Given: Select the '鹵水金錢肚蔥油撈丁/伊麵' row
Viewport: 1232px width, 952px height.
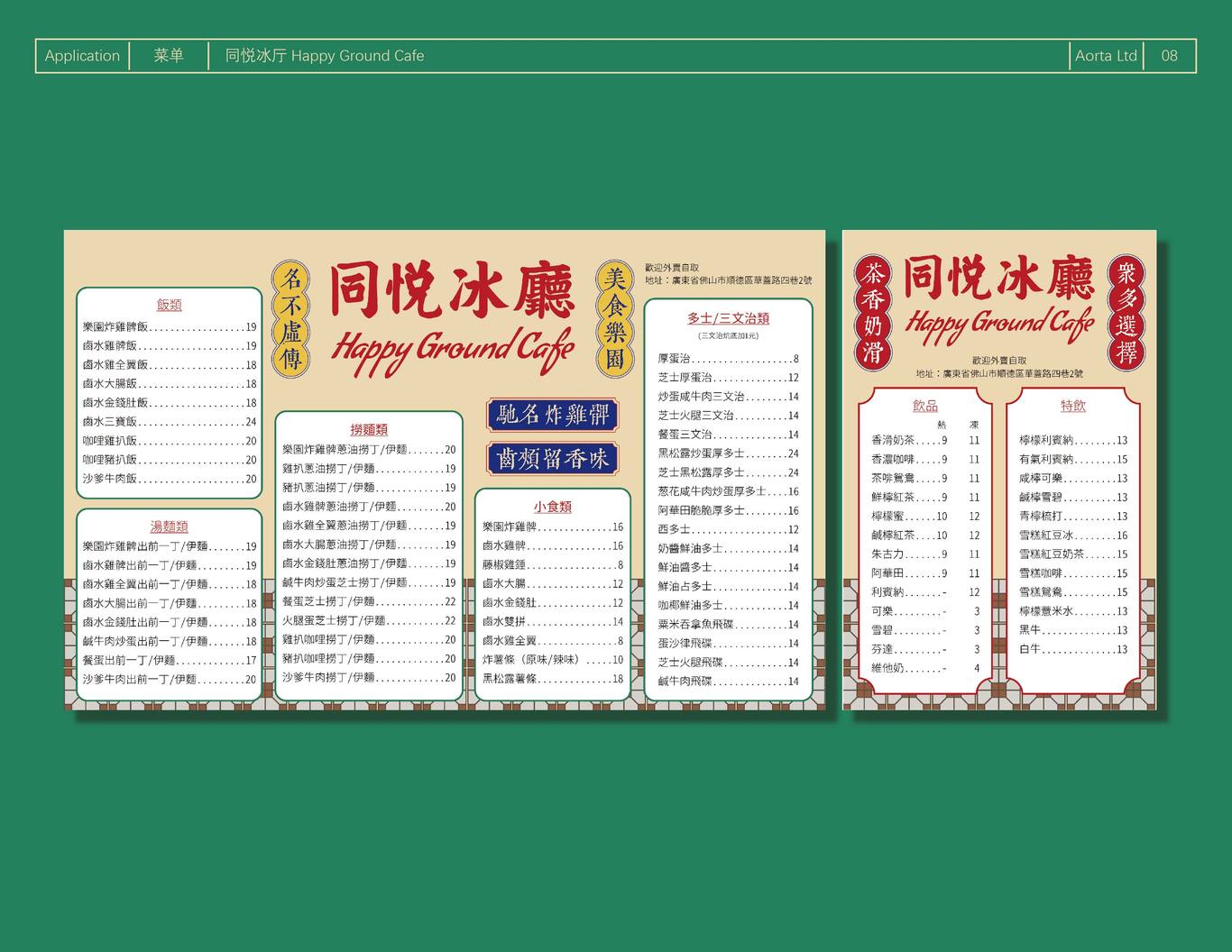Looking at the screenshot, I should [x=369, y=563].
